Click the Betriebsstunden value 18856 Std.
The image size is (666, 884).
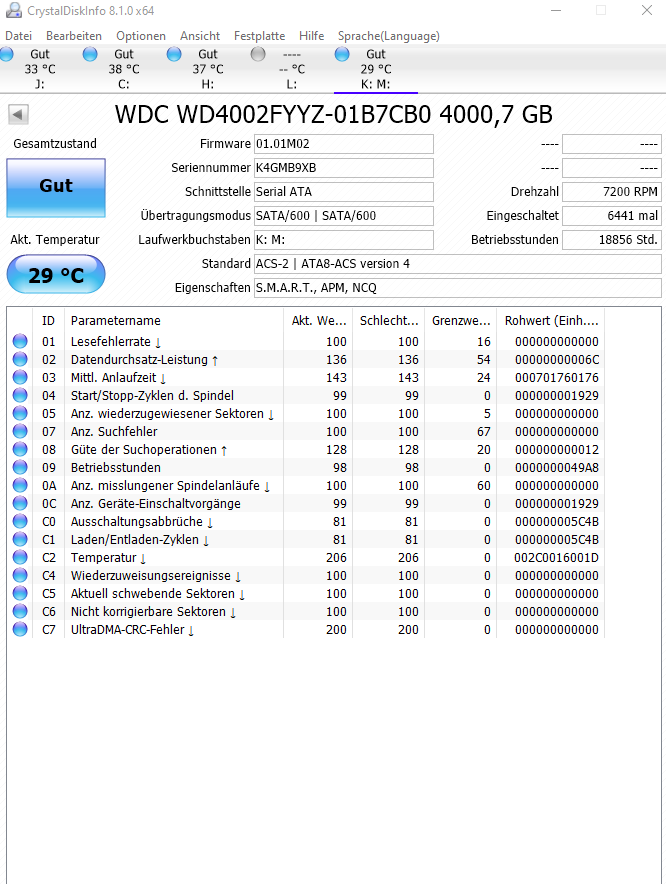click(612, 240)
